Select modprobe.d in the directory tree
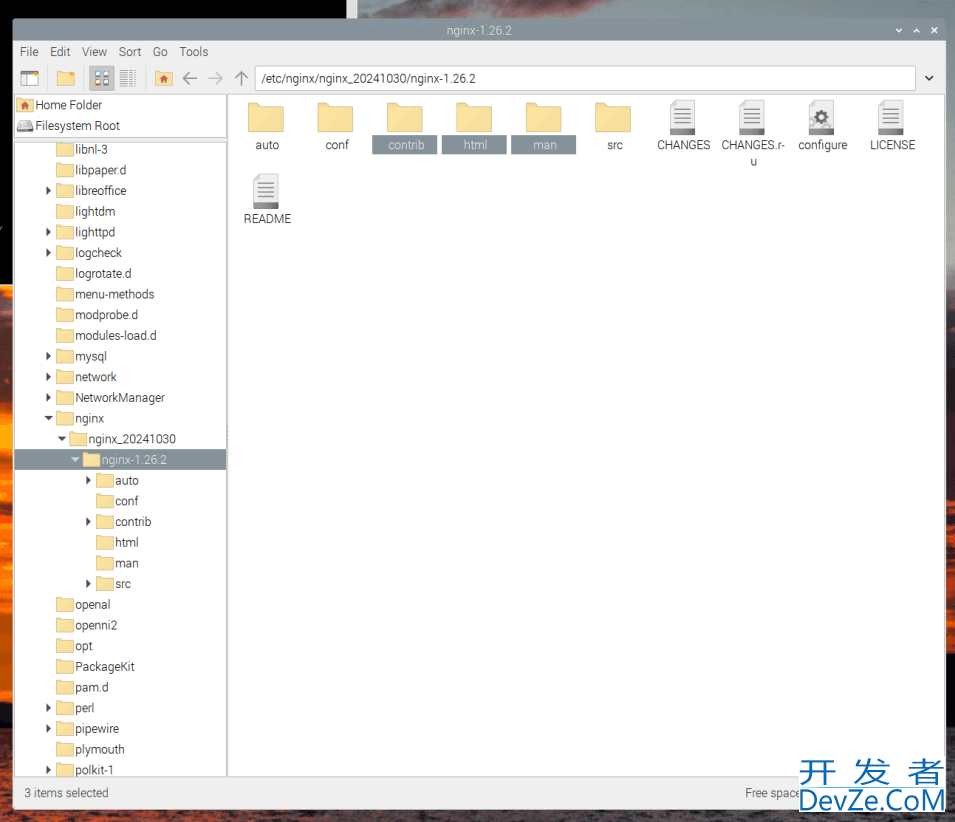The height and width of the screenshot is (822, 955). (x=97, y=315)
